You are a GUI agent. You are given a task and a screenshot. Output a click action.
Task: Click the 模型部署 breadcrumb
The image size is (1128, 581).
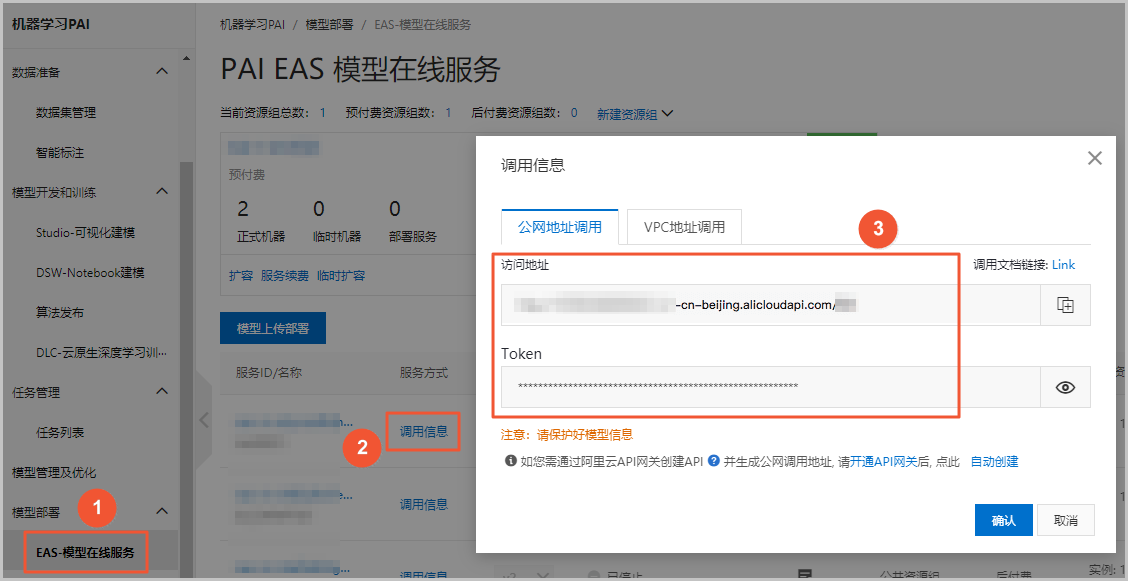[x=329, y=24]
